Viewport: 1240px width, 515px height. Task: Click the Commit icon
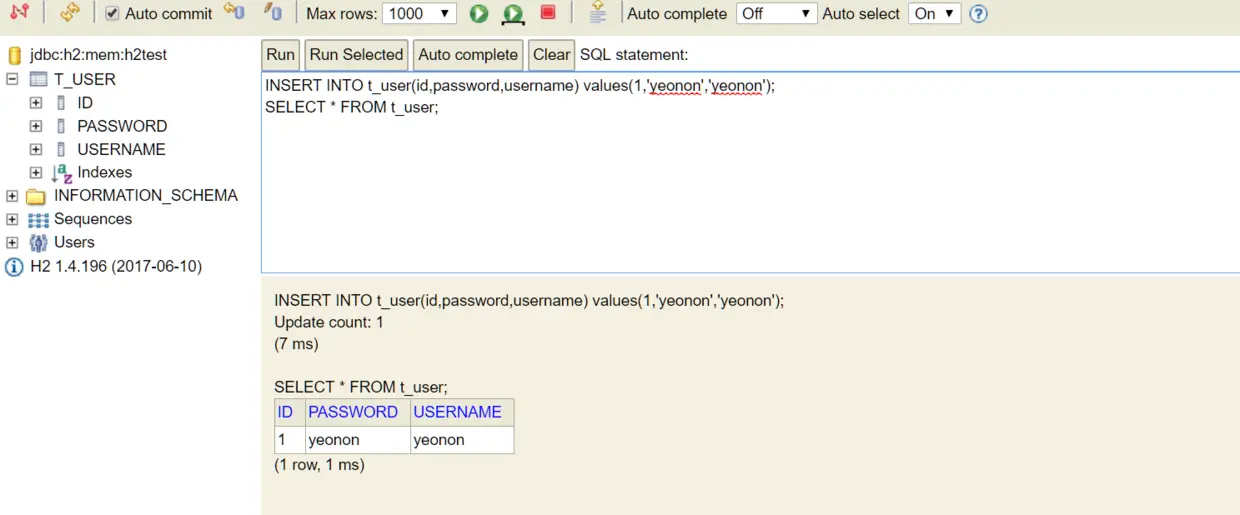273,12
